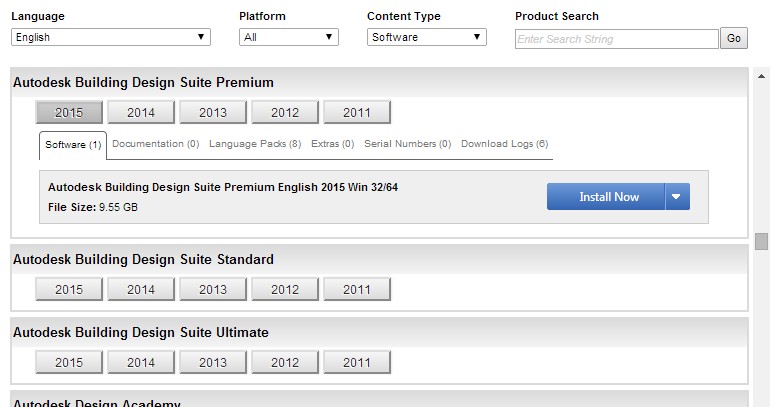Click the Product Search input field
Viewport: 775px width, 407px height.
[616, 39]
